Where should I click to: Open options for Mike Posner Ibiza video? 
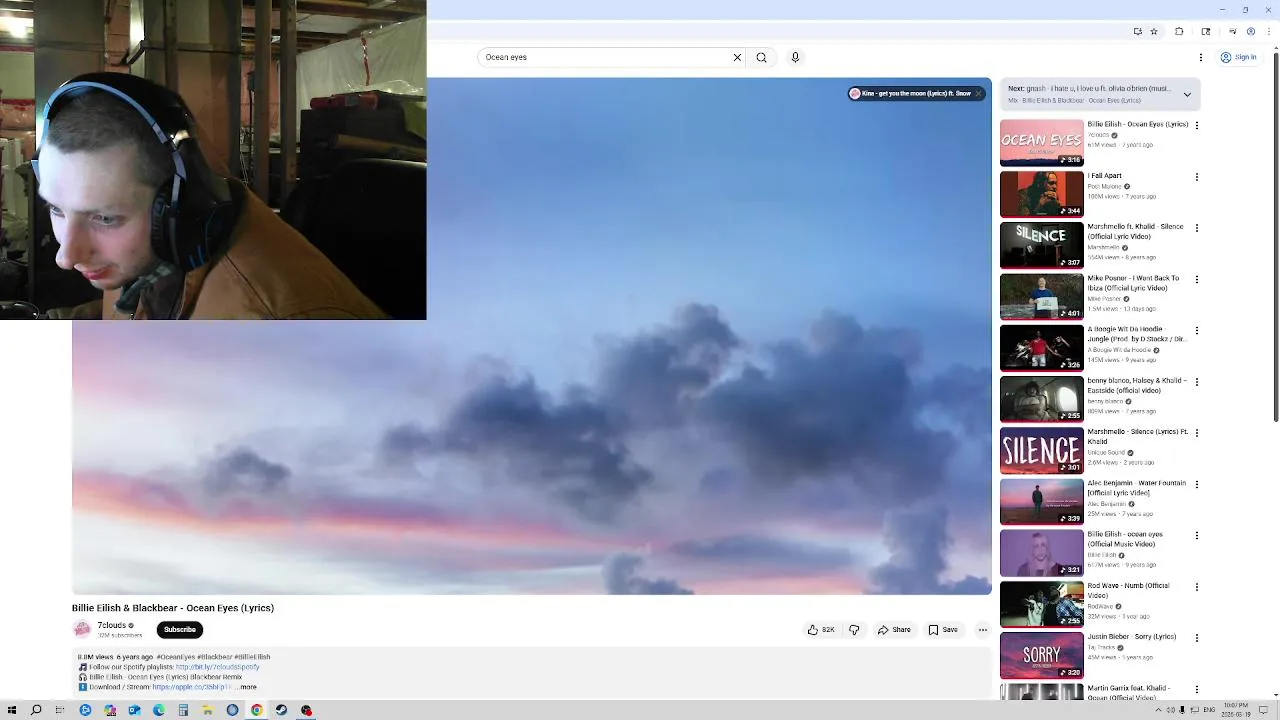pyautogui.click(x=1196, y=279)
